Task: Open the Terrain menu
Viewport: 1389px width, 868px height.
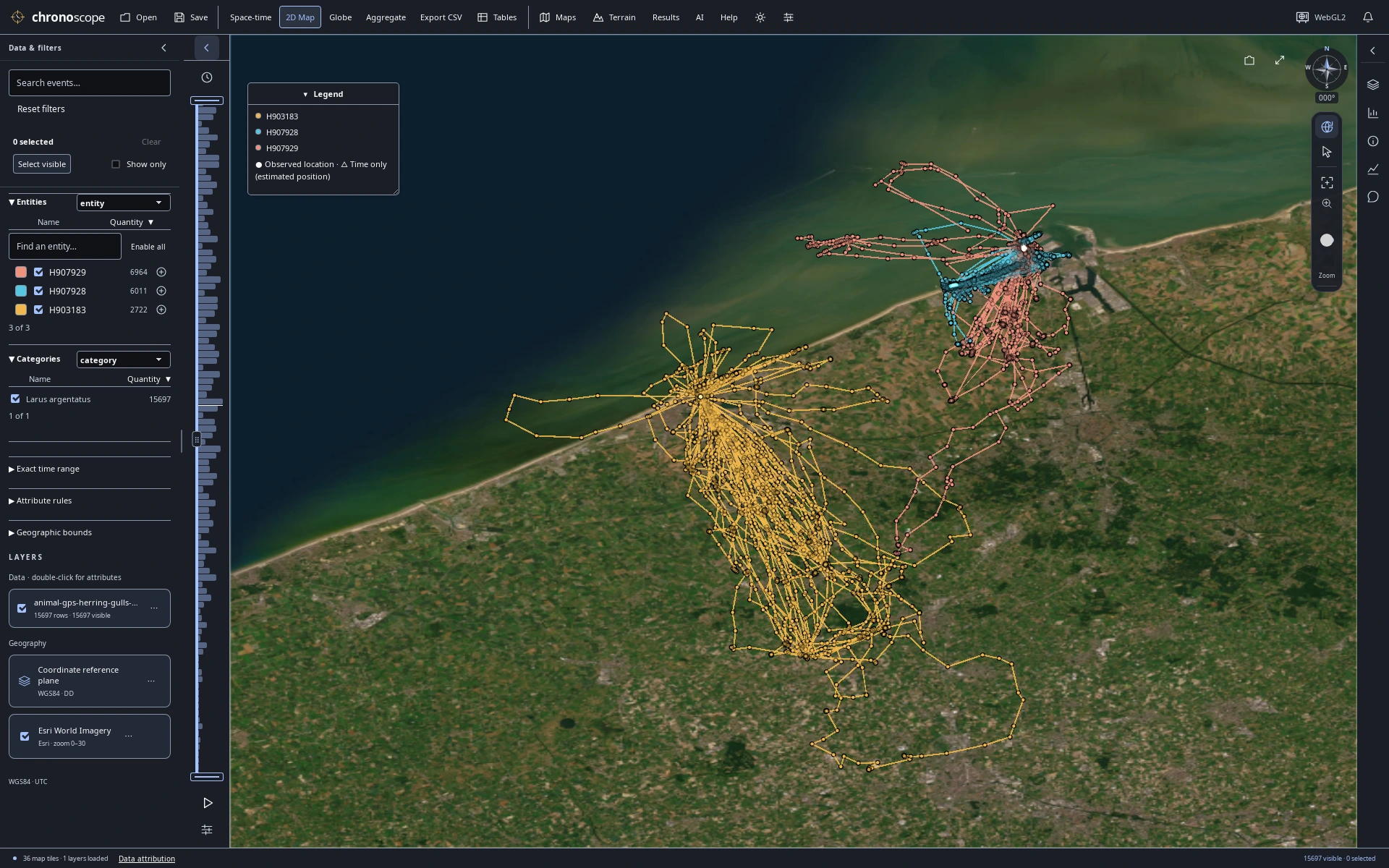Action: pos(614,17)
